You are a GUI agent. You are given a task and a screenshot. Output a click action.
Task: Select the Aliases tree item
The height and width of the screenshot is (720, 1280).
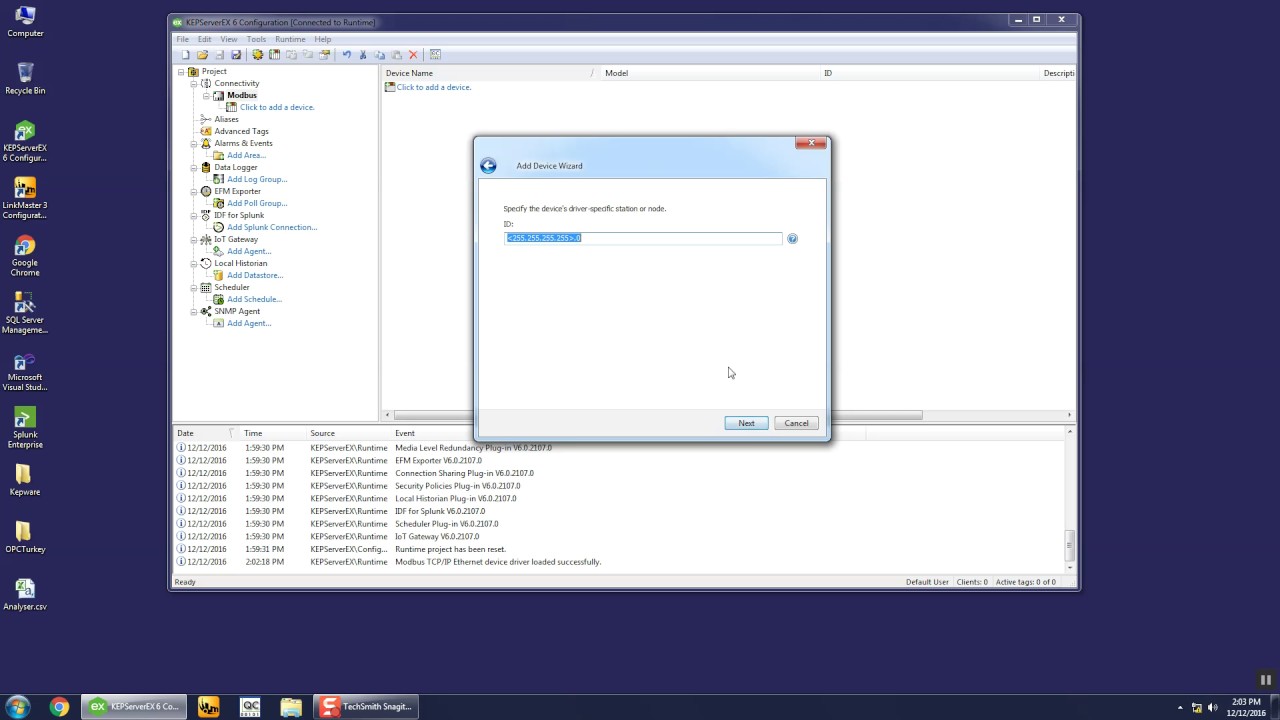[226, 120]
